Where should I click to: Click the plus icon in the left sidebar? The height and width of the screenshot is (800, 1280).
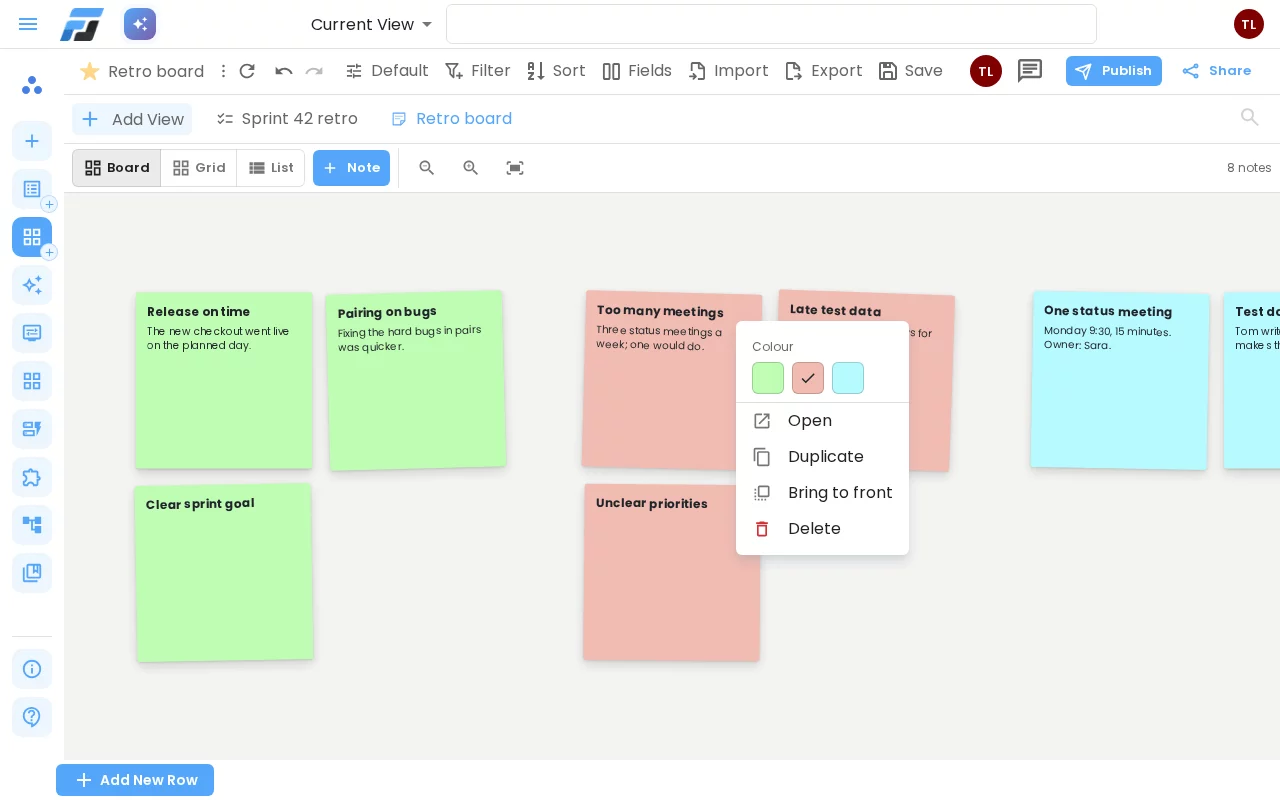32,141
